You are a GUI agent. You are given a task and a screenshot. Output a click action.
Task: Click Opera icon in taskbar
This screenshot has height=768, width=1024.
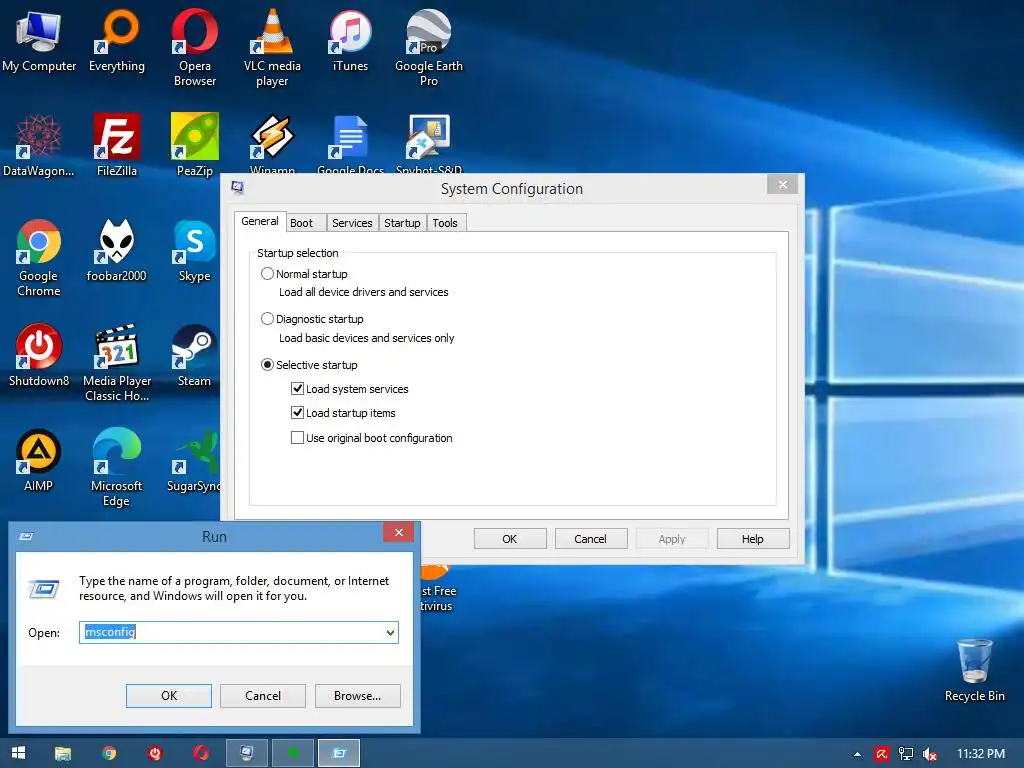tap(200, 753)
